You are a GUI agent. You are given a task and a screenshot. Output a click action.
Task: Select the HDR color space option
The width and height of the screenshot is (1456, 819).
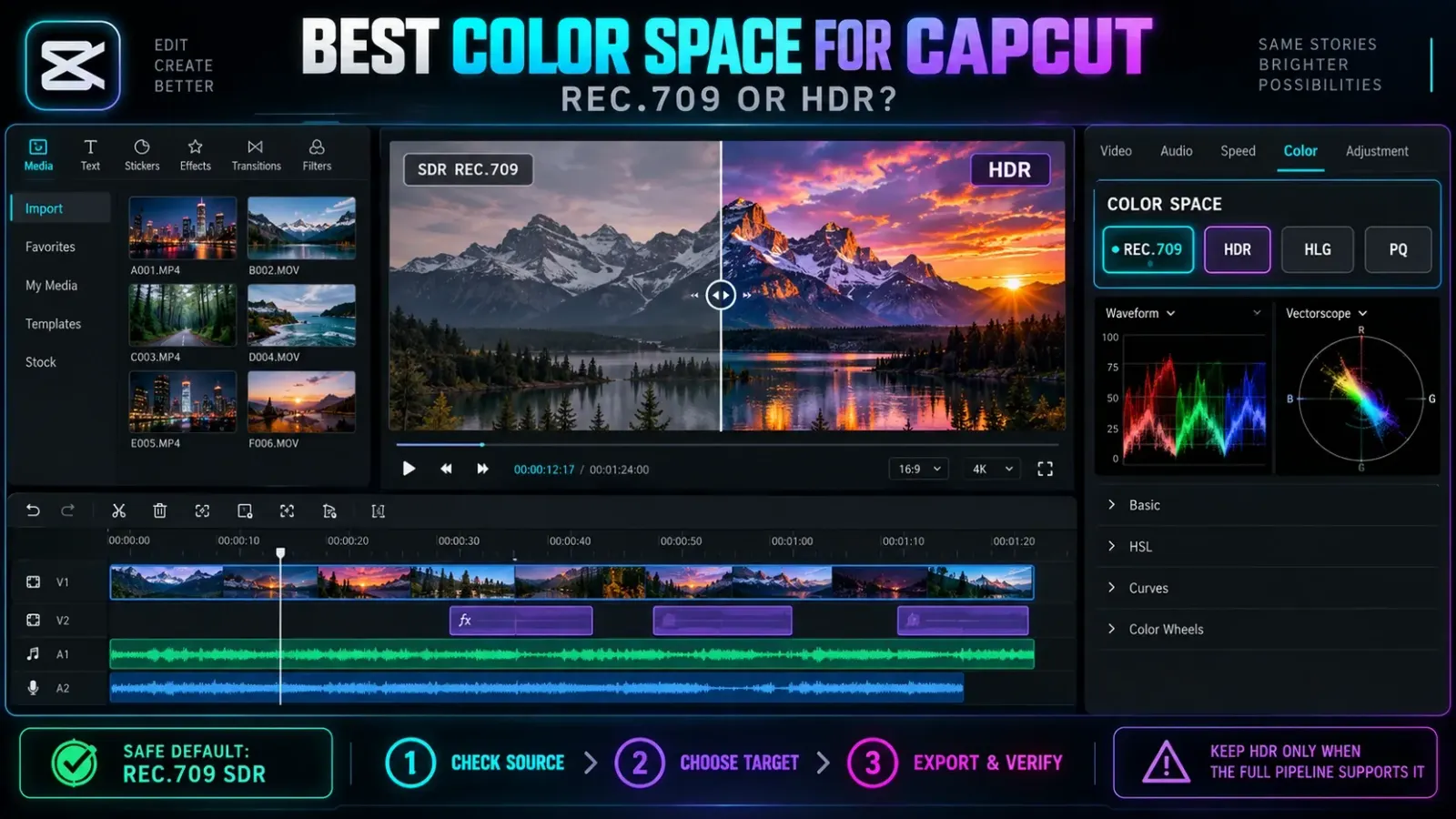1237,249
